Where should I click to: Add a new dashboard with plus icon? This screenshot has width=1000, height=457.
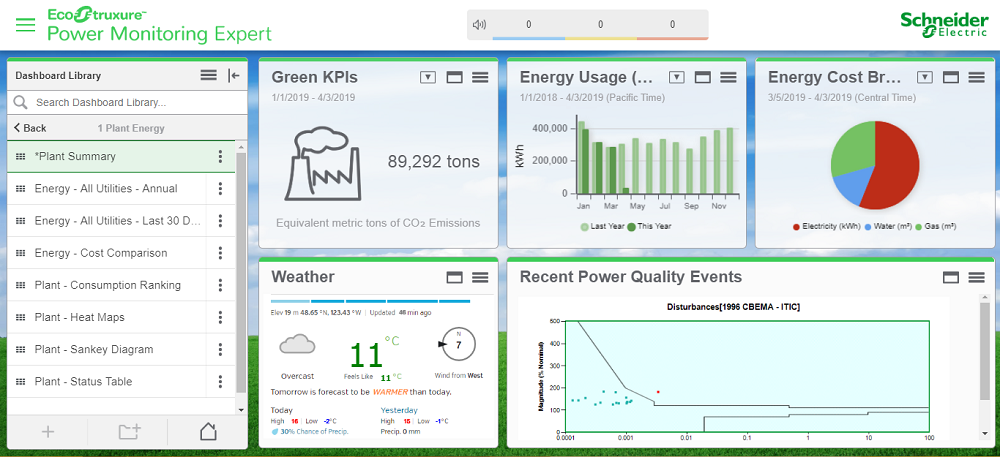pos(47,432)
